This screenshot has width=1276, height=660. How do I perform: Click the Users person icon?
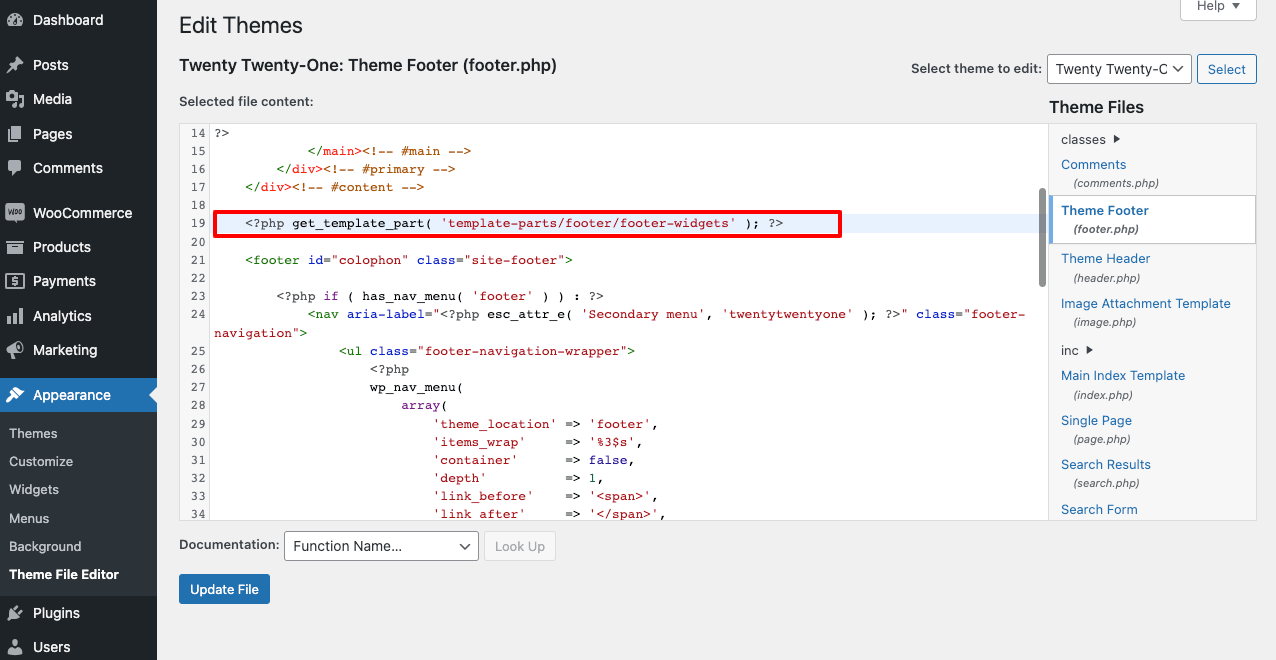[15, 647]
